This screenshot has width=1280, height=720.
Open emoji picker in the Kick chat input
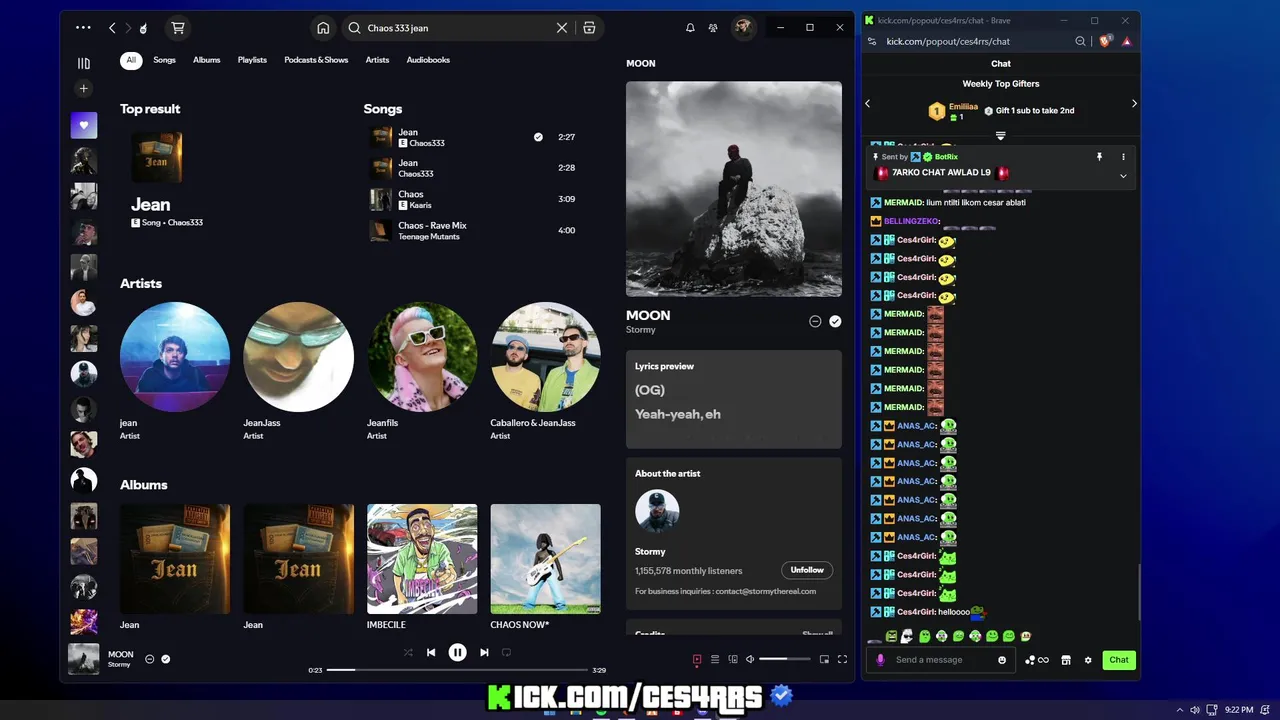(1002, 660)
